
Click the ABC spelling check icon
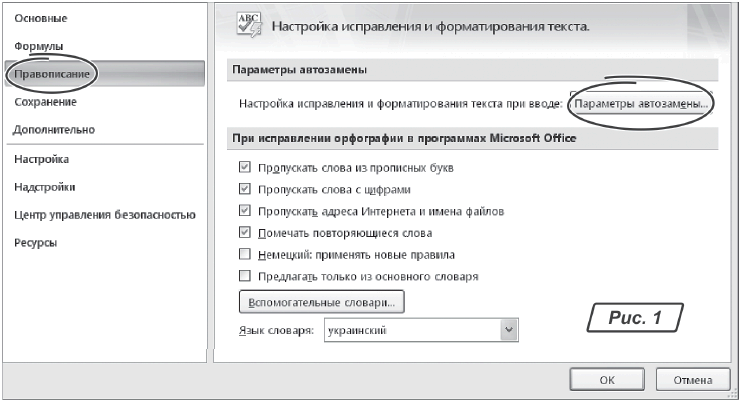coord(246,24)
